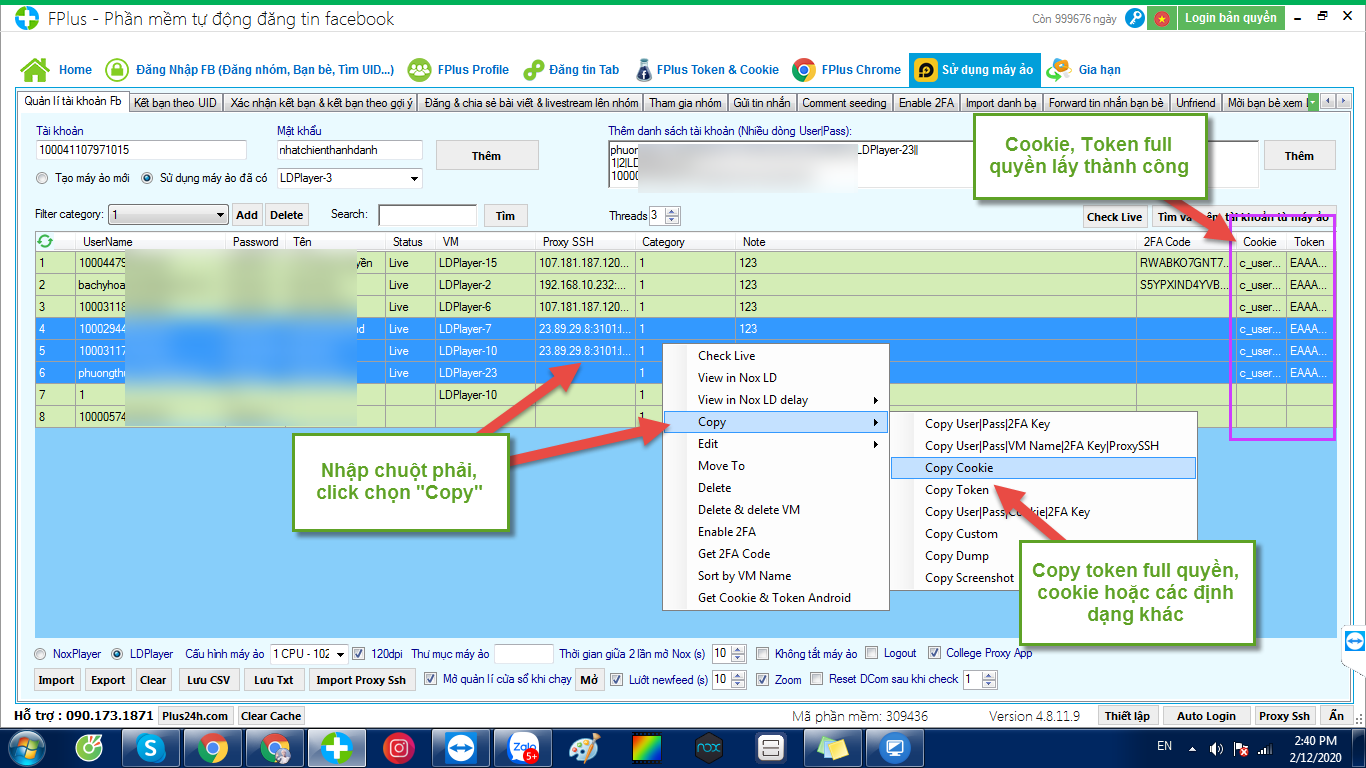Select Sử dụng máy ảo đã có radio

(147, 179)
